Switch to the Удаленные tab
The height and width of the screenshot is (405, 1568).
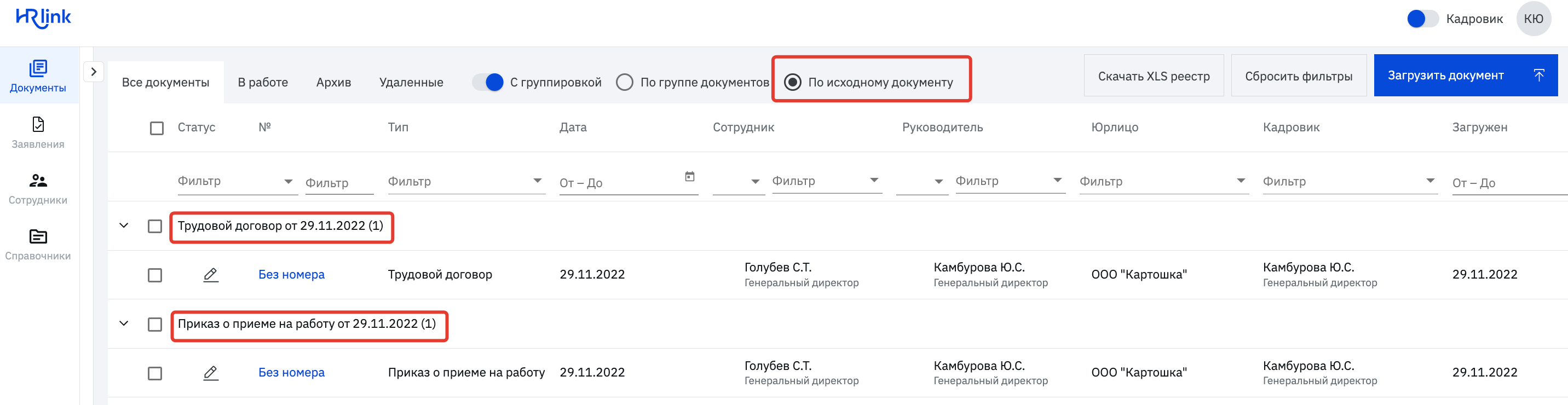point(412,82)
